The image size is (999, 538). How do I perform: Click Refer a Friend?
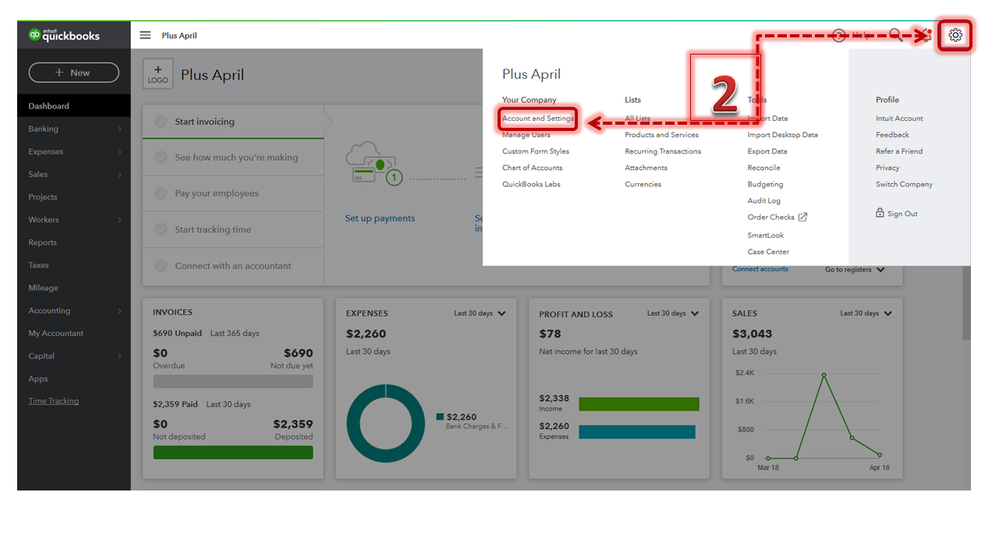(899, 152)
